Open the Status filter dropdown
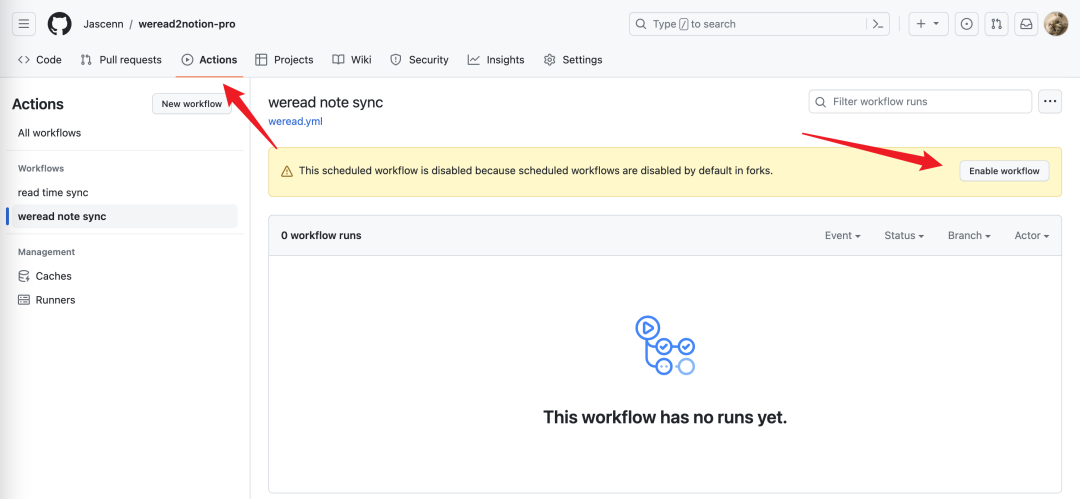 pyautogui.click(x=904, y=236)
